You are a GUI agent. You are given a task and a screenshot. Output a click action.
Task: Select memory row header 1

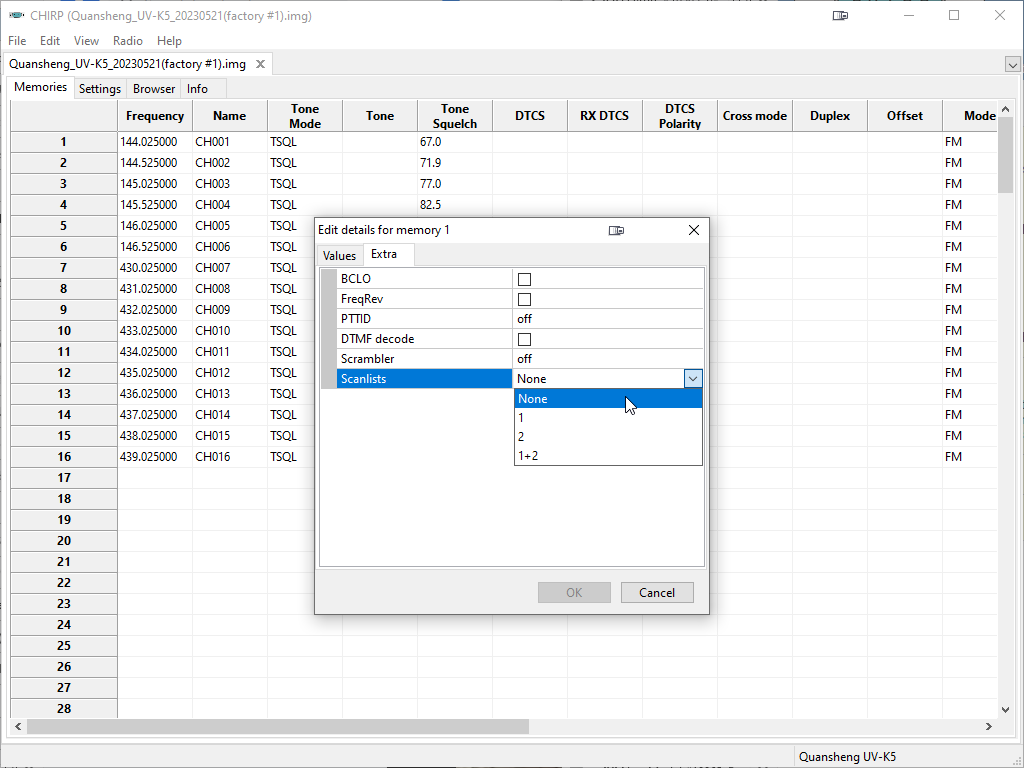64,142
